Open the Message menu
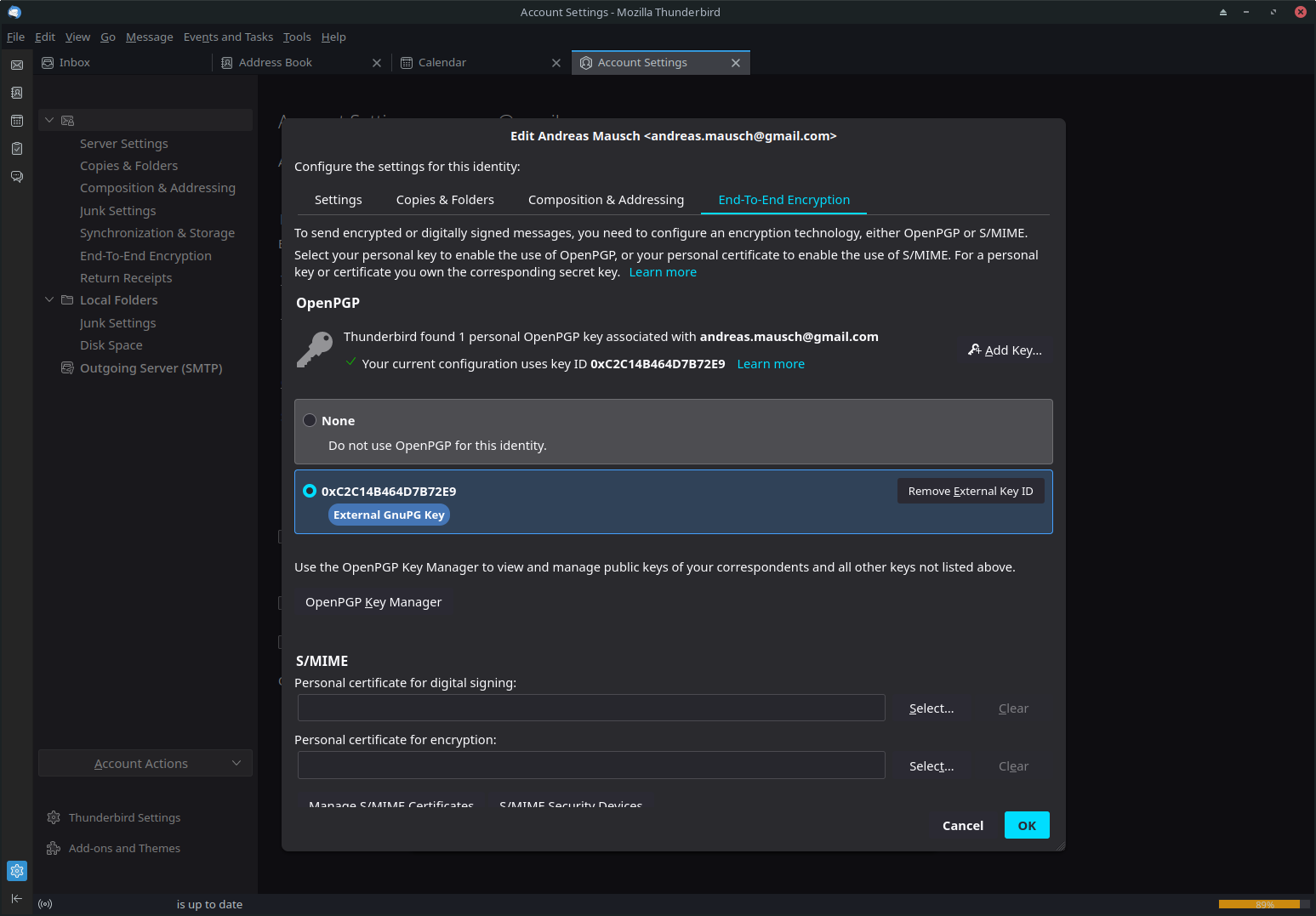This screenshot has width=1316, height=916. tap(149, 37)
